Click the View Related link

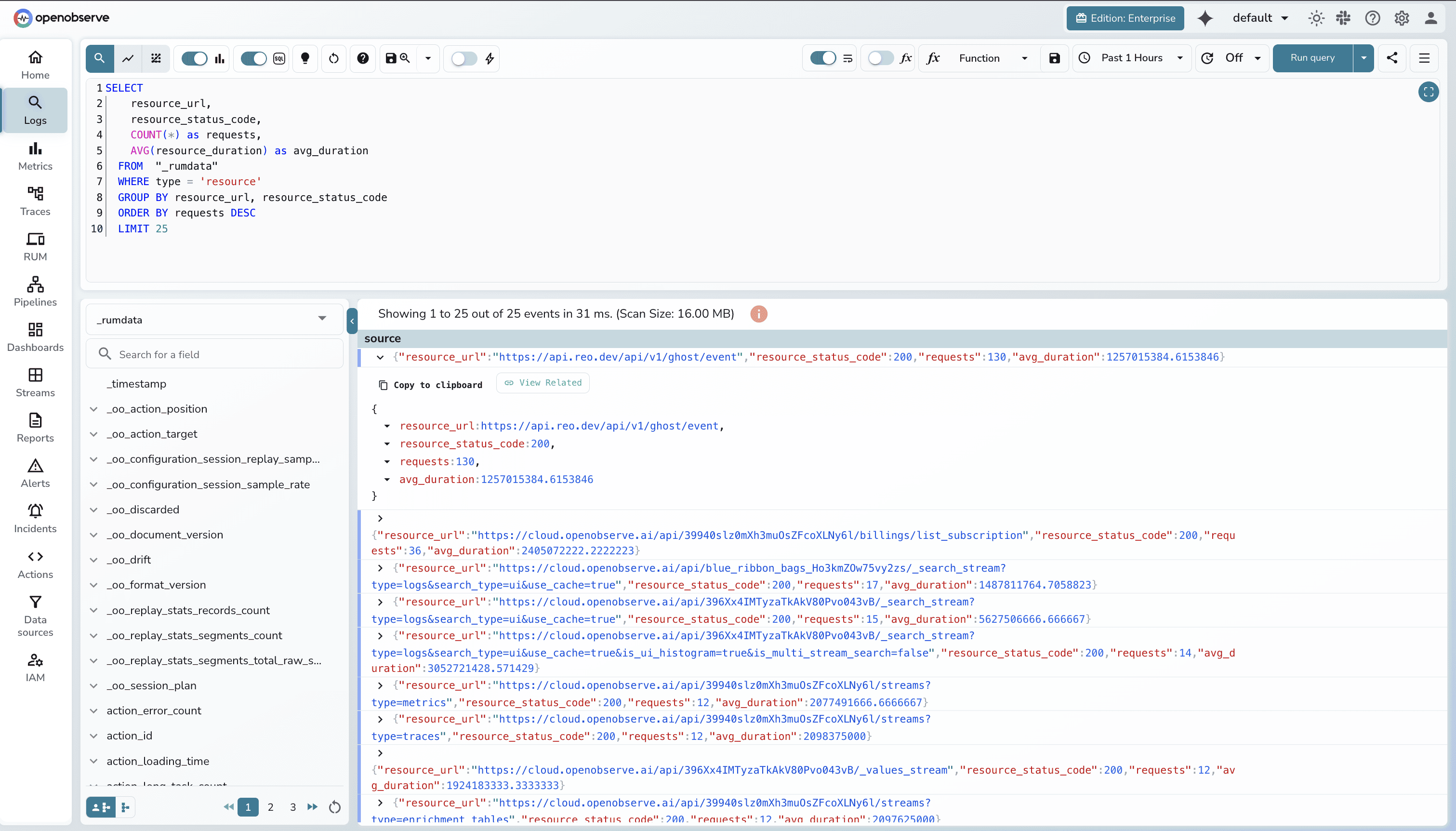pos(542,383)
